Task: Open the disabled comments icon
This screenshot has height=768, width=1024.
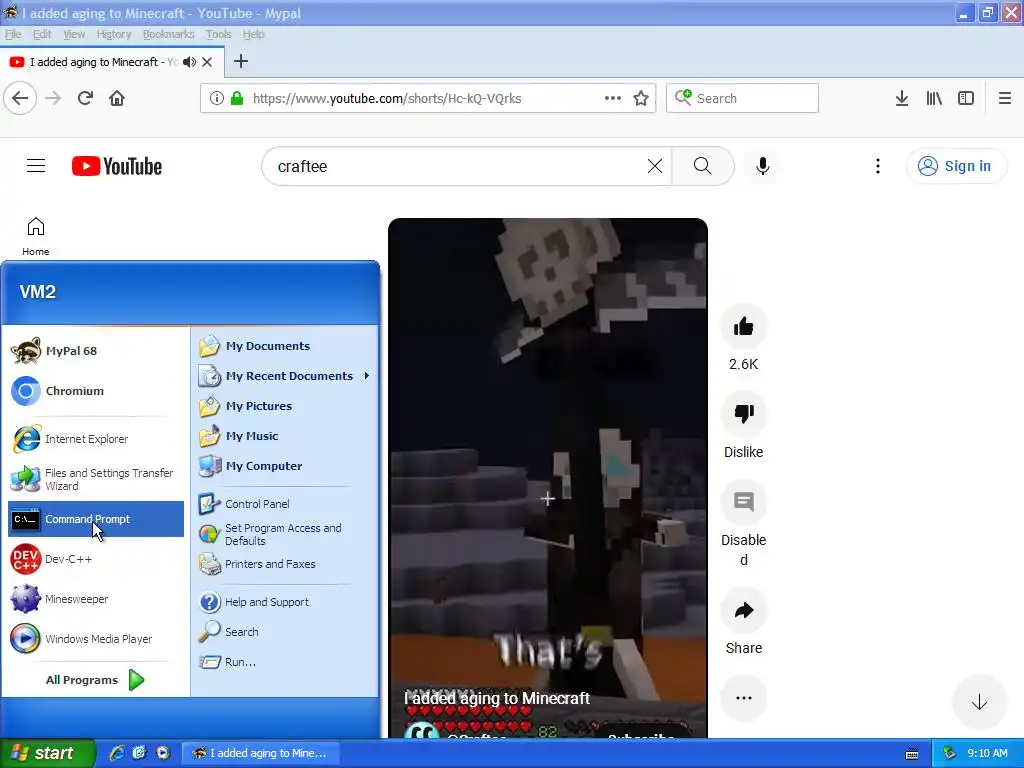Action: [x=743, y=502]
